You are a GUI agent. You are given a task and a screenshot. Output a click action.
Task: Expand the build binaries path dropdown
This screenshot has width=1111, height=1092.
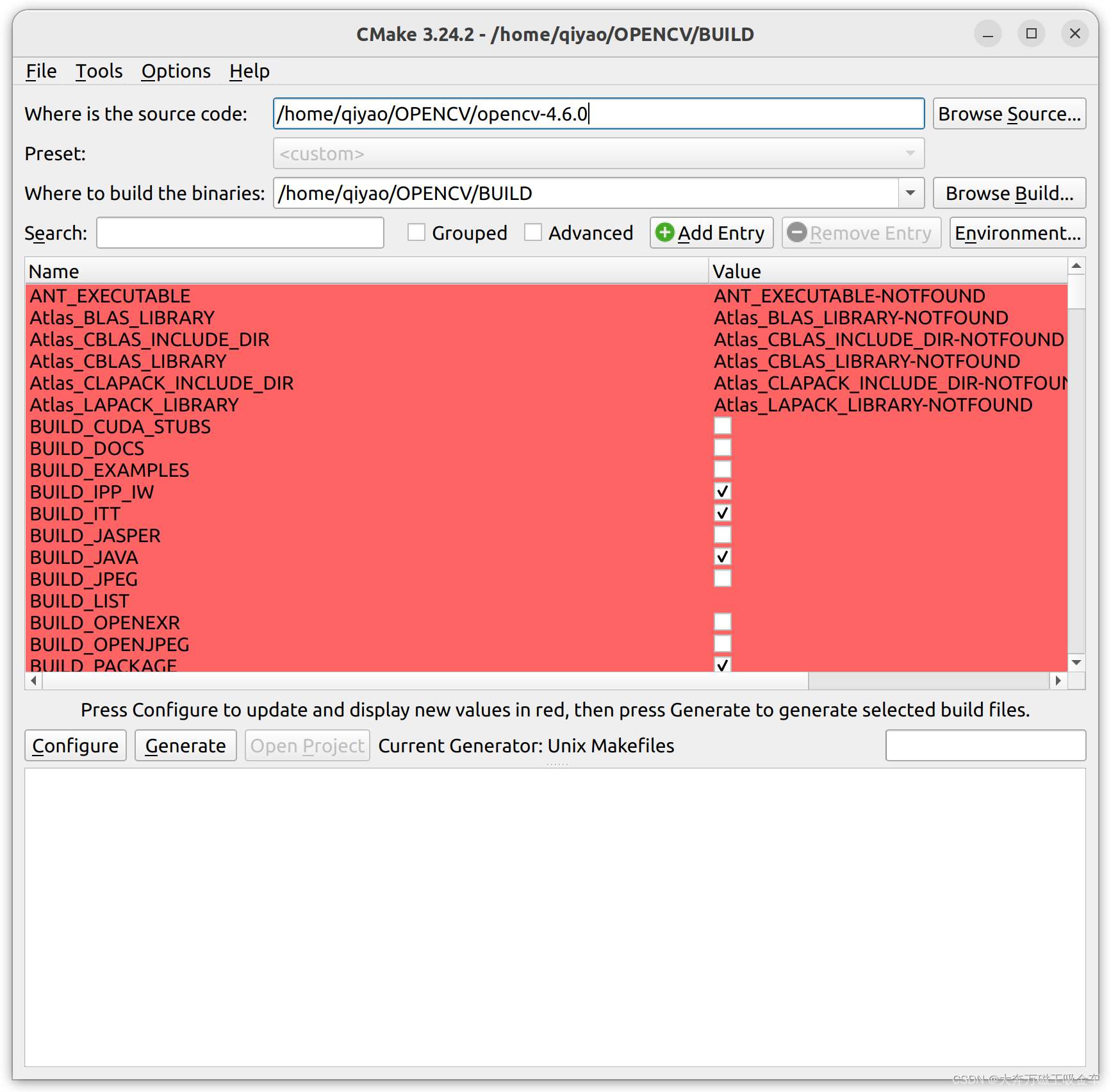(910, 193)
